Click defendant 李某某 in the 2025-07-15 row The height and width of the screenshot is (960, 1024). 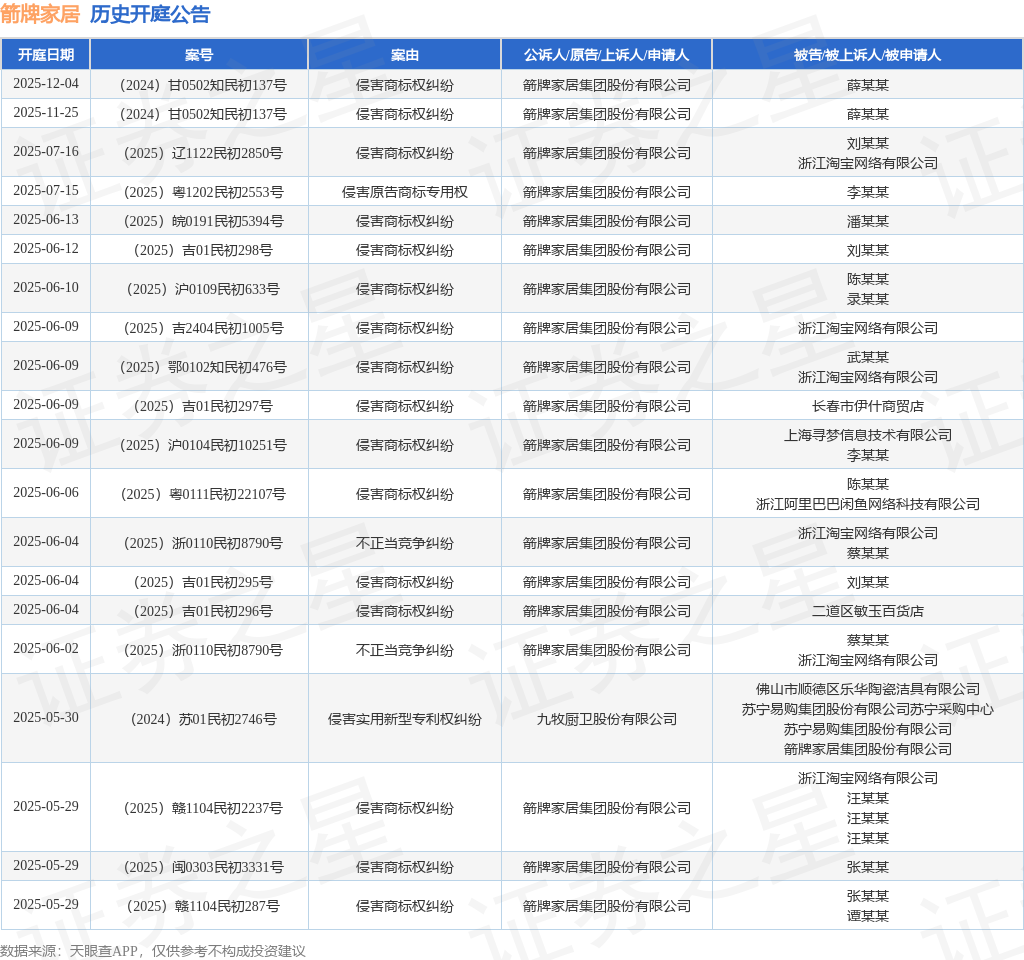(x=867, y=193)
